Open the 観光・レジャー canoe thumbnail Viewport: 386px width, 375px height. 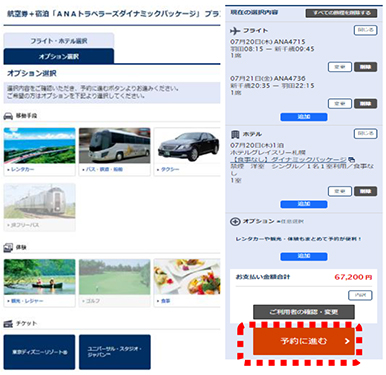tap(39, 277)
